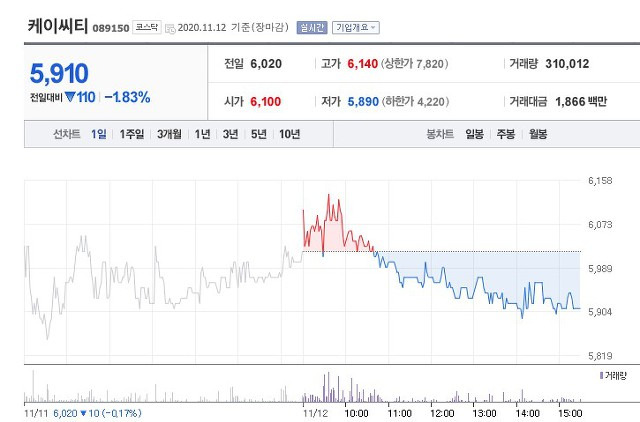Click the 10:00 time axis label
Screen dimensions: 640x422
pyautogui.click(x=357, y=413)
